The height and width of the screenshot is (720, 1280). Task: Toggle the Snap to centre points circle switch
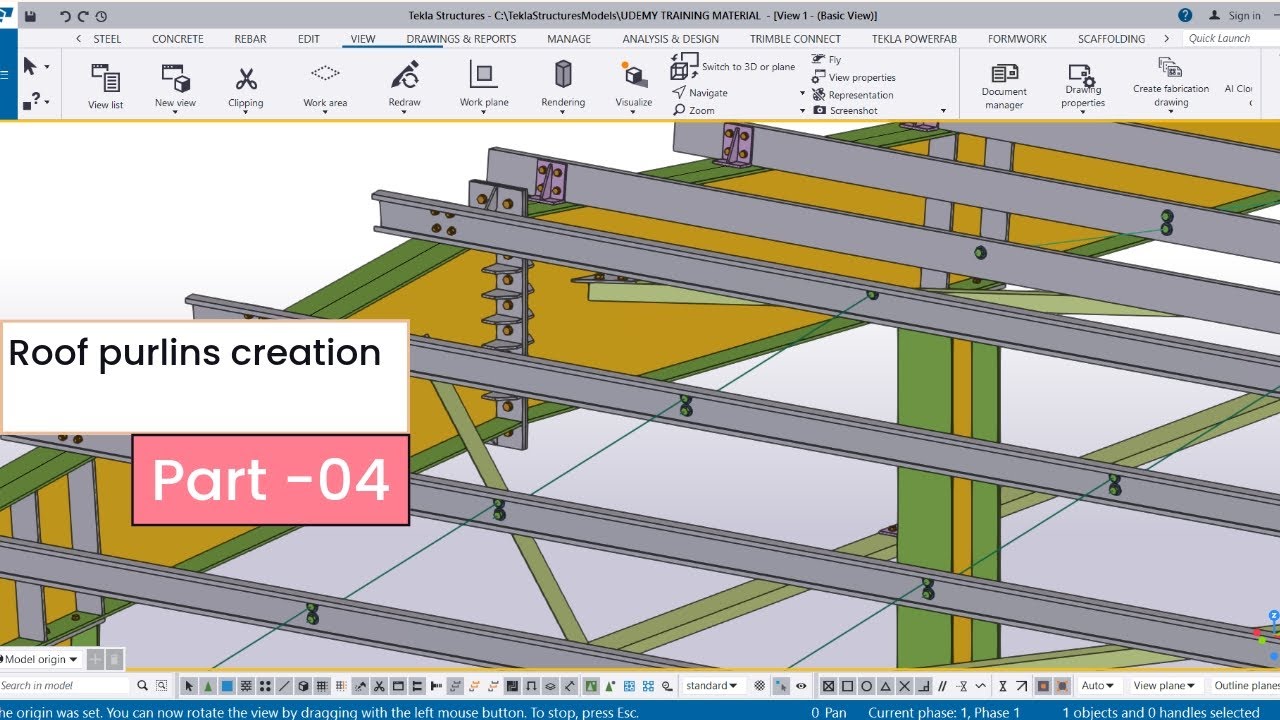(x=866, y=686)
